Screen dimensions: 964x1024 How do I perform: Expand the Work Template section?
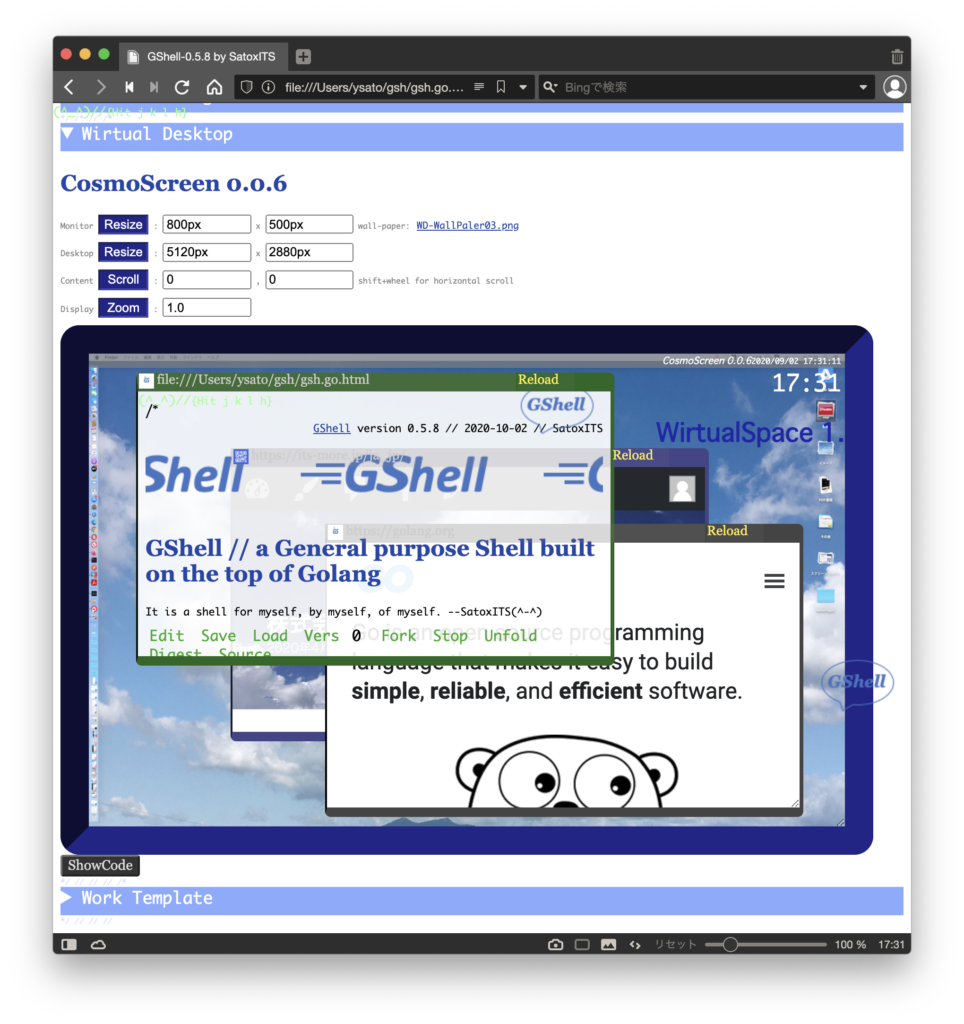click(x=67, y=898)
